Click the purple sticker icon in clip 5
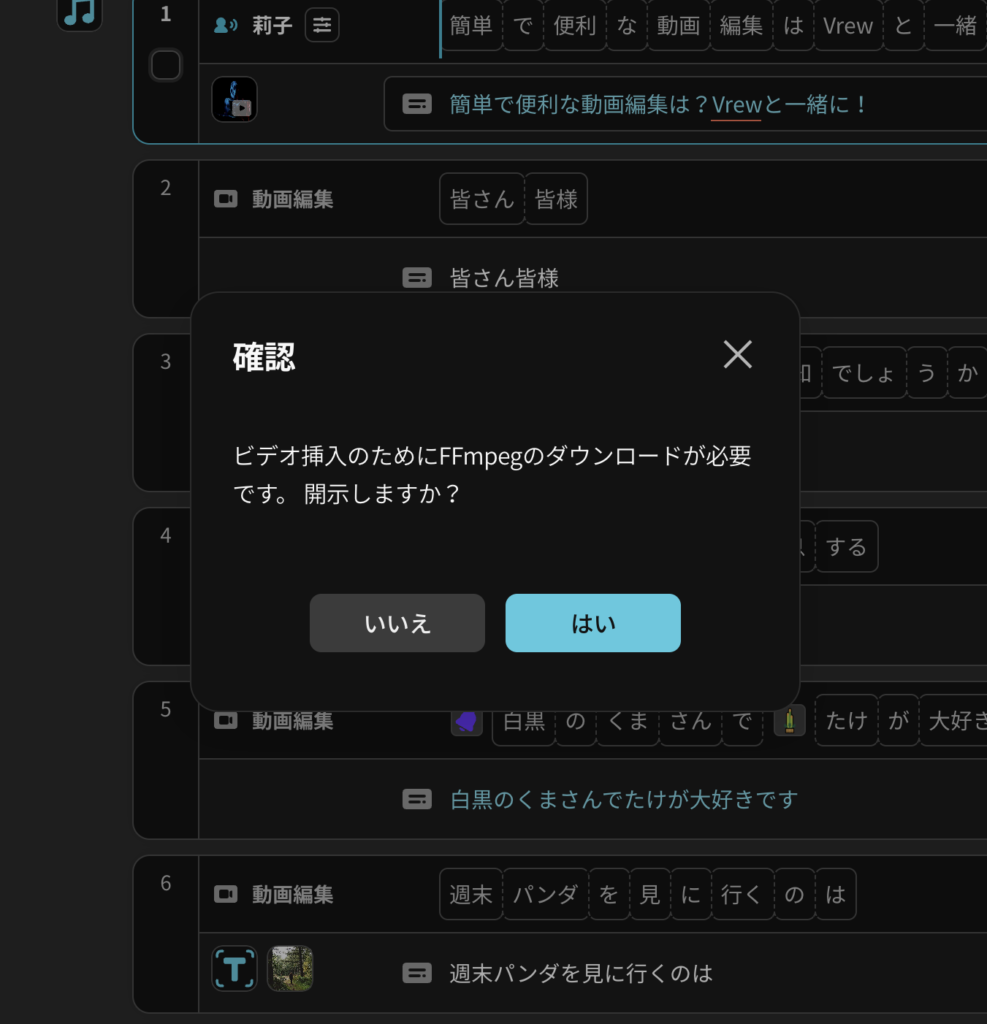987x1024 pixels. [x=466, y=721]
